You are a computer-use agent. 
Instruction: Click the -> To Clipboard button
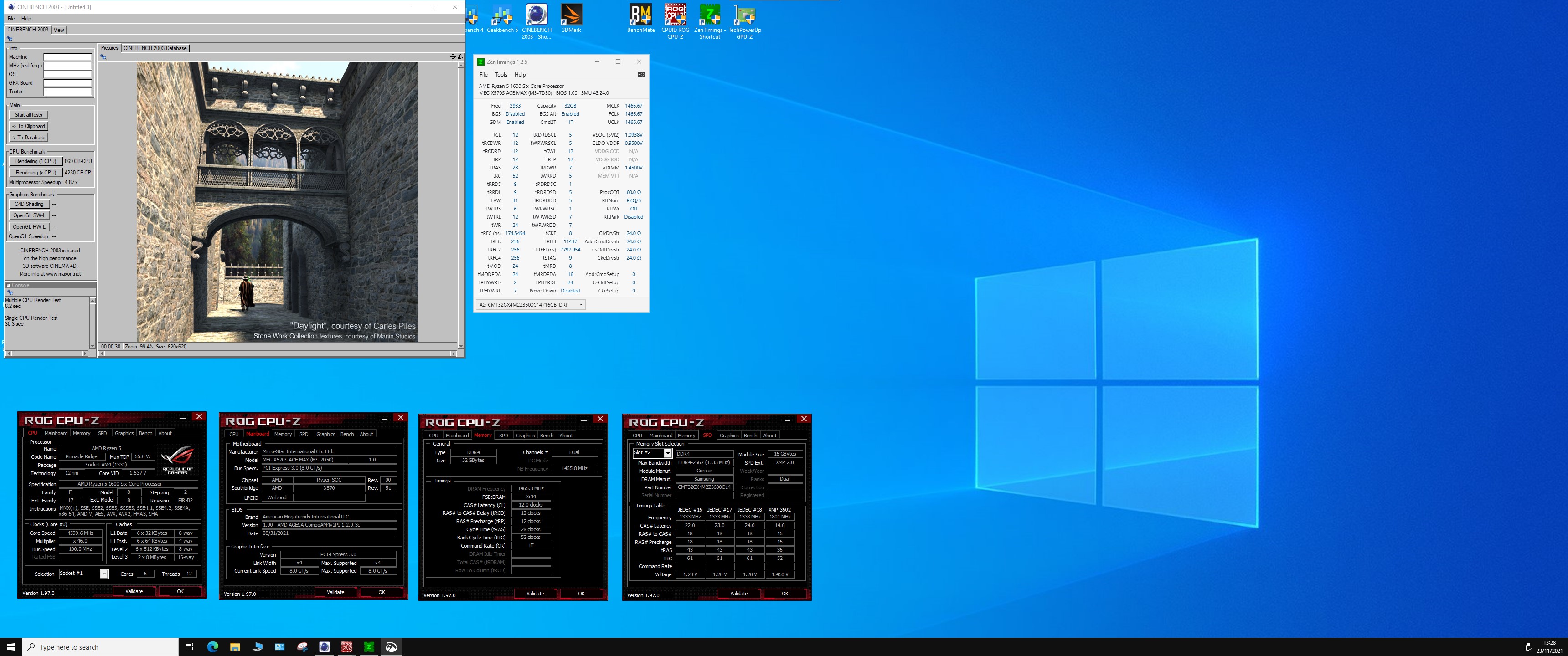point(29,126)
